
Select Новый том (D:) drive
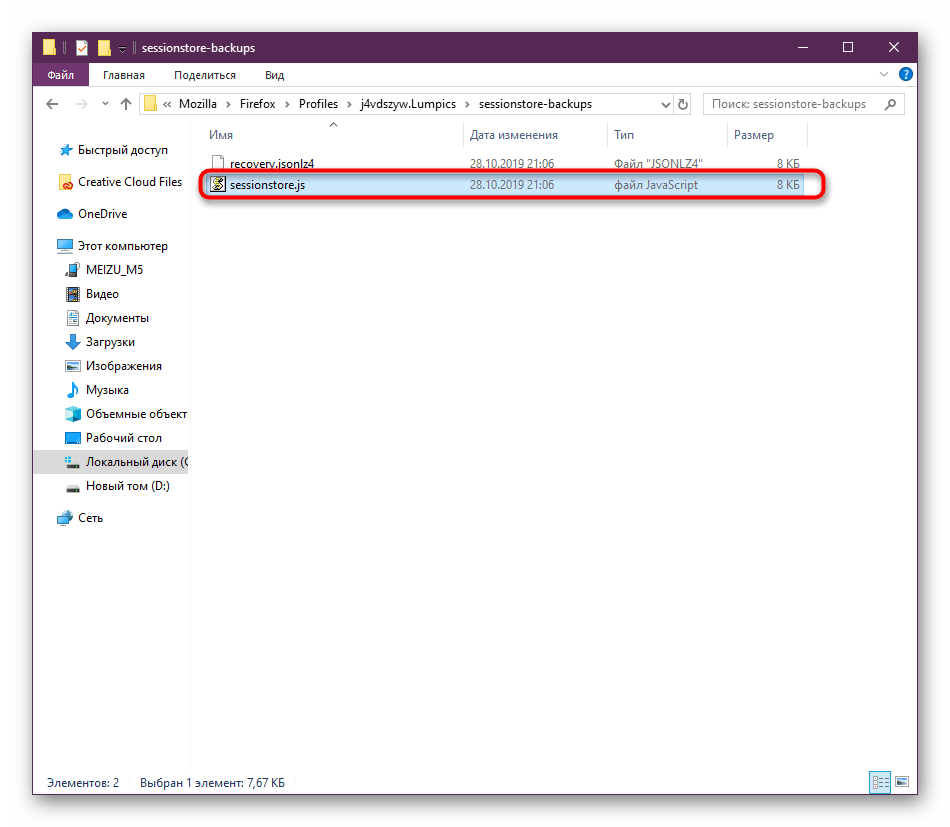[x=127, y=486]
